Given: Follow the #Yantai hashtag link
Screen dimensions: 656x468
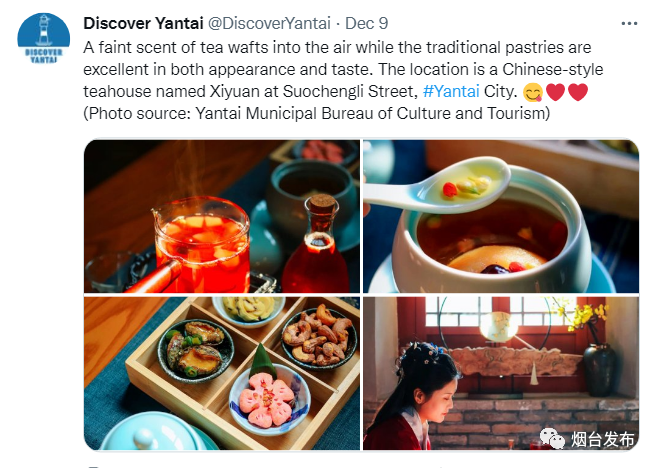Looking at the screenshot, I should pos(451,91).
